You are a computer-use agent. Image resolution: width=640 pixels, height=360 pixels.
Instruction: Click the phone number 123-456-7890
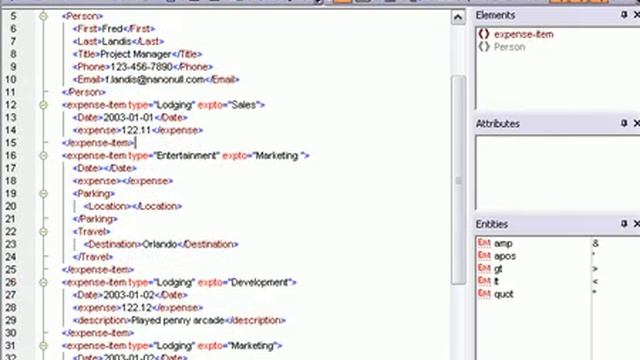tap(141, 67)
